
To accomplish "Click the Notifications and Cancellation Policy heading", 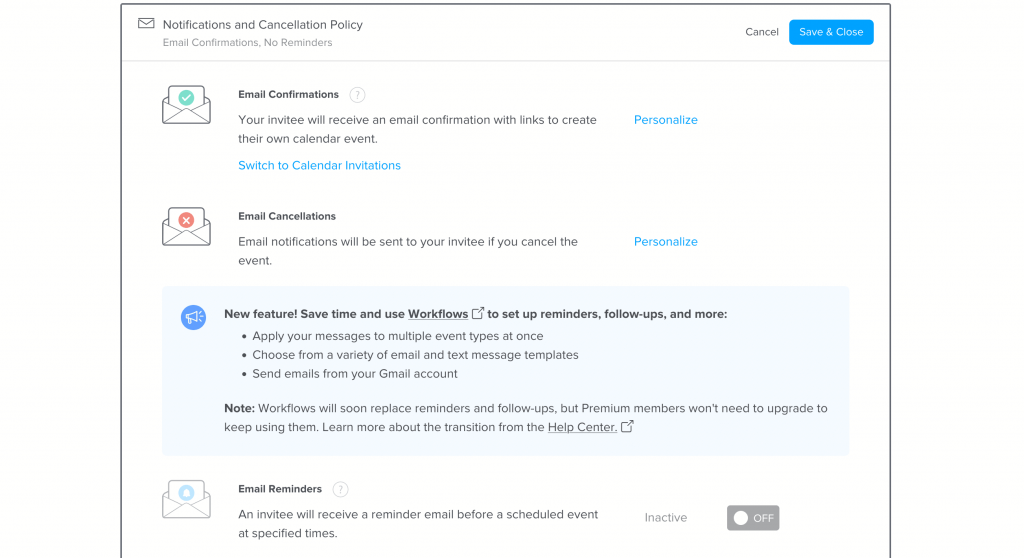I will tap(262, 25).
